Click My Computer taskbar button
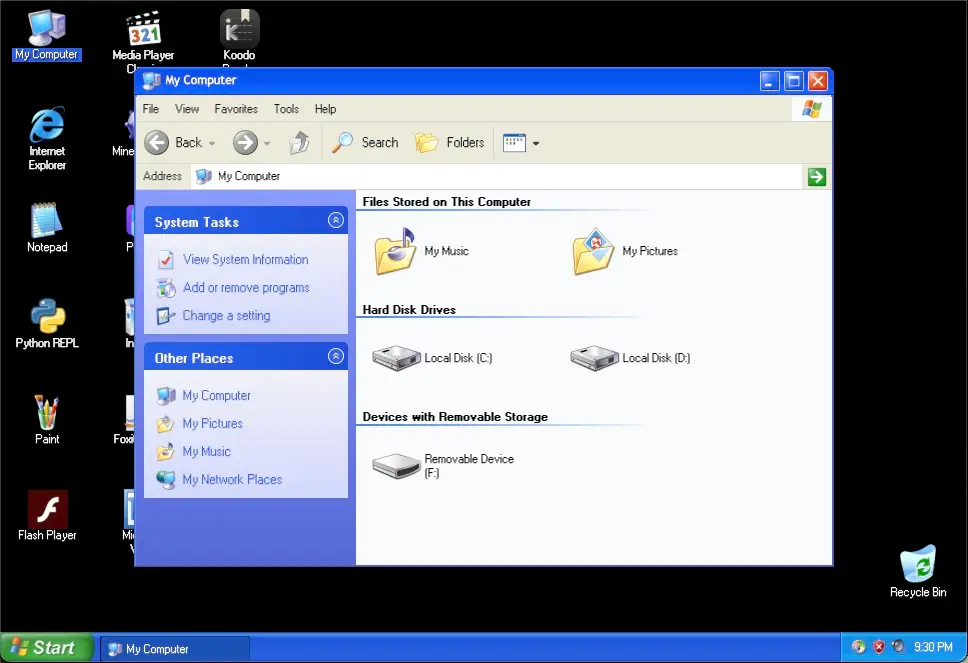The width and height of the screenshot is (968, 663). click(x=175, y=649)
